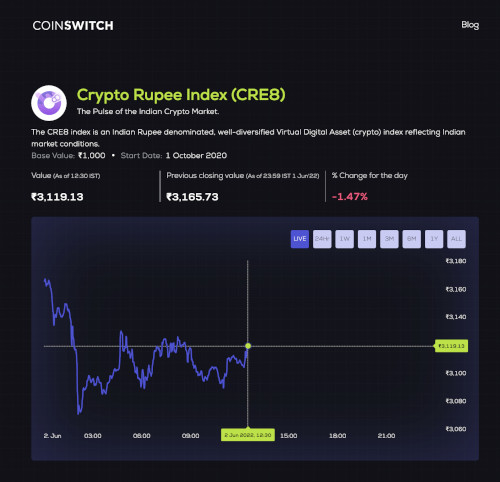Click the 2 Jun 2022, 12:30 date label
Image resolution: width=500 pixels, height=482 pixels.
pos(248,435)
